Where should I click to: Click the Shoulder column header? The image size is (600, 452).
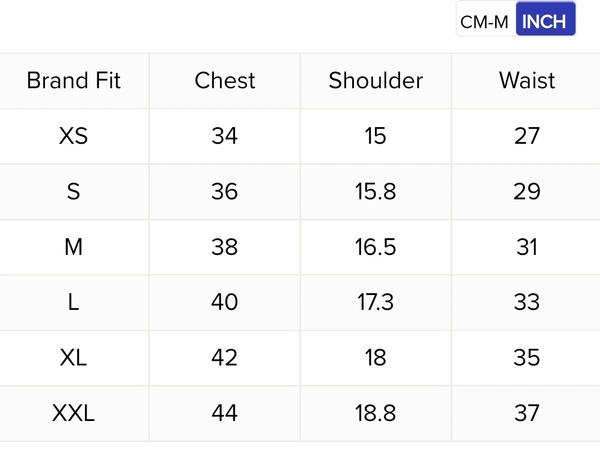pyautogui.click(x=376, y=81)
